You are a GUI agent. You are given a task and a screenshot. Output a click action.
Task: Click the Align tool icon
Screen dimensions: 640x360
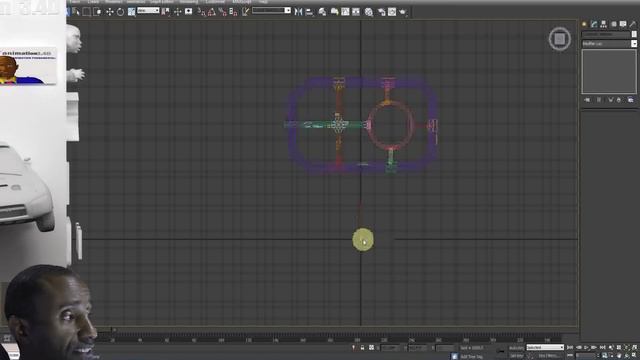click(x=309, y=12)
